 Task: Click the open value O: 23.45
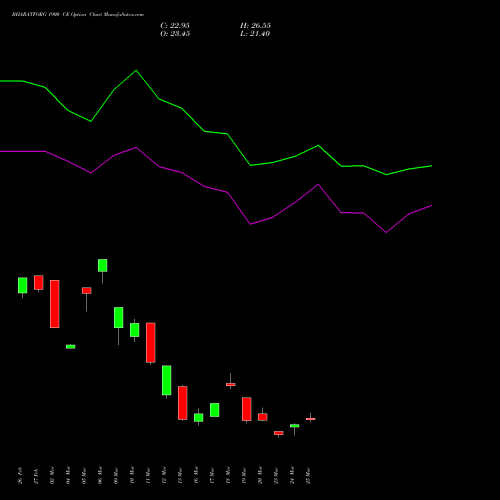[175, 34]
